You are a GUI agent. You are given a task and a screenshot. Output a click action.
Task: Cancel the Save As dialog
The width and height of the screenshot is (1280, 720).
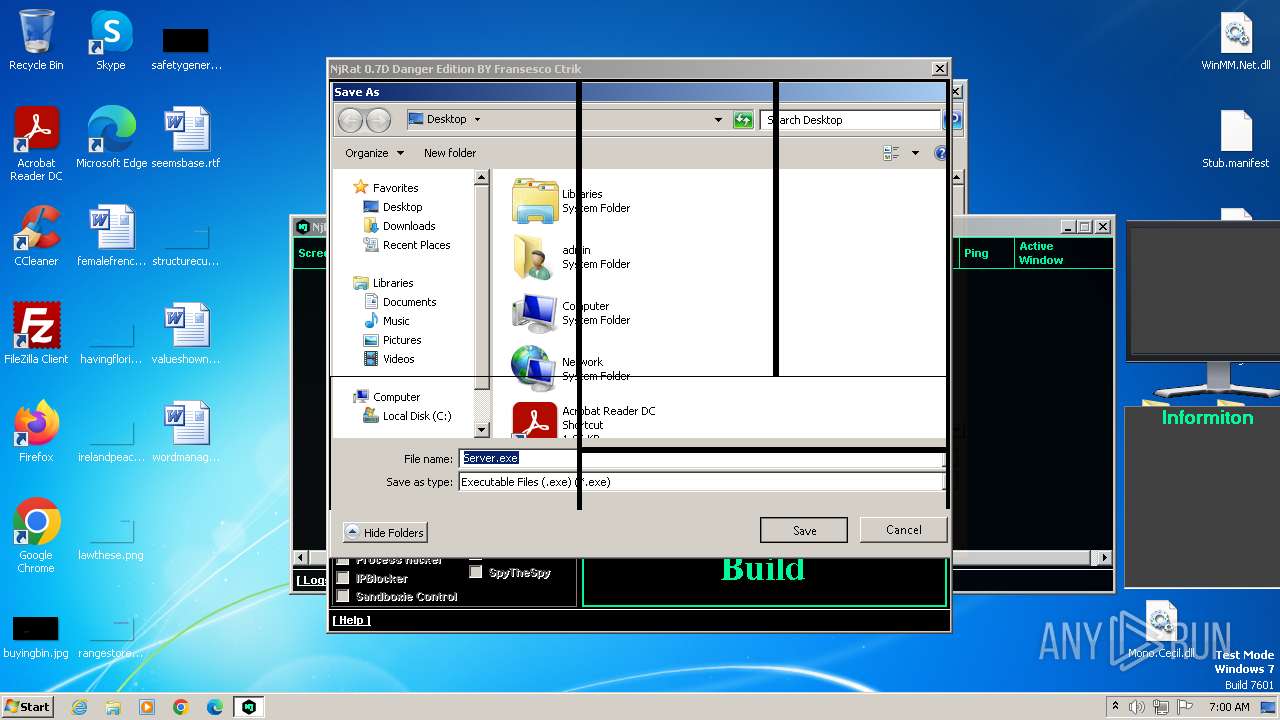tap(903, 529)
